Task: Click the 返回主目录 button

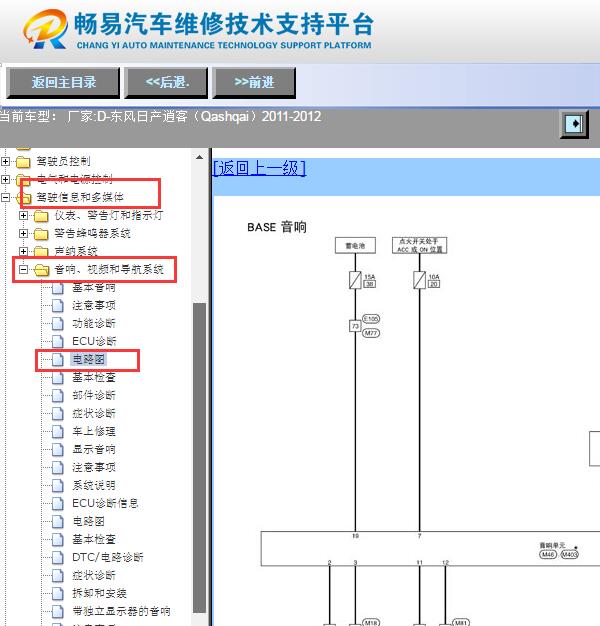Action: 63,83
